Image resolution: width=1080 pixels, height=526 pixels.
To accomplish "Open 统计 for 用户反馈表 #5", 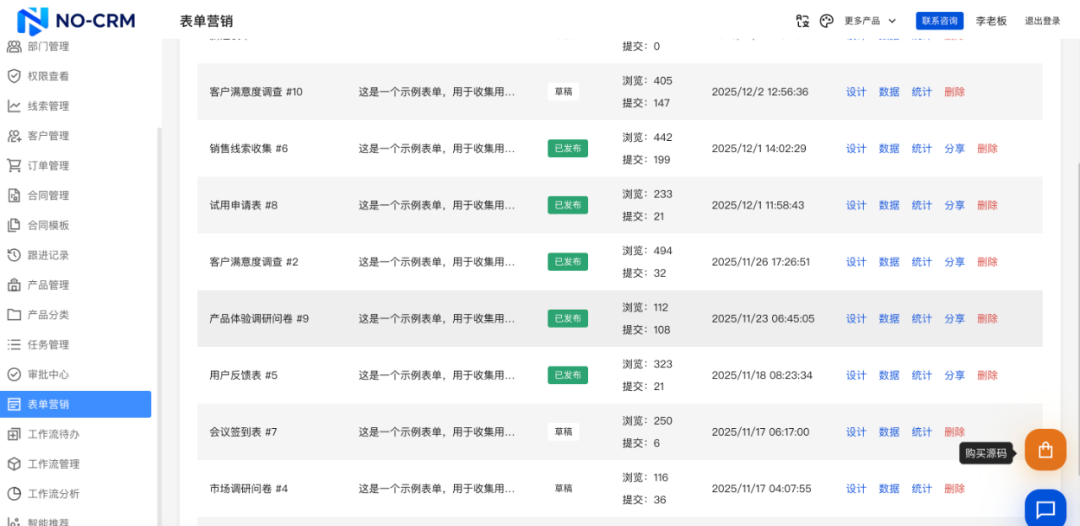I will click(x=922, y=375).
